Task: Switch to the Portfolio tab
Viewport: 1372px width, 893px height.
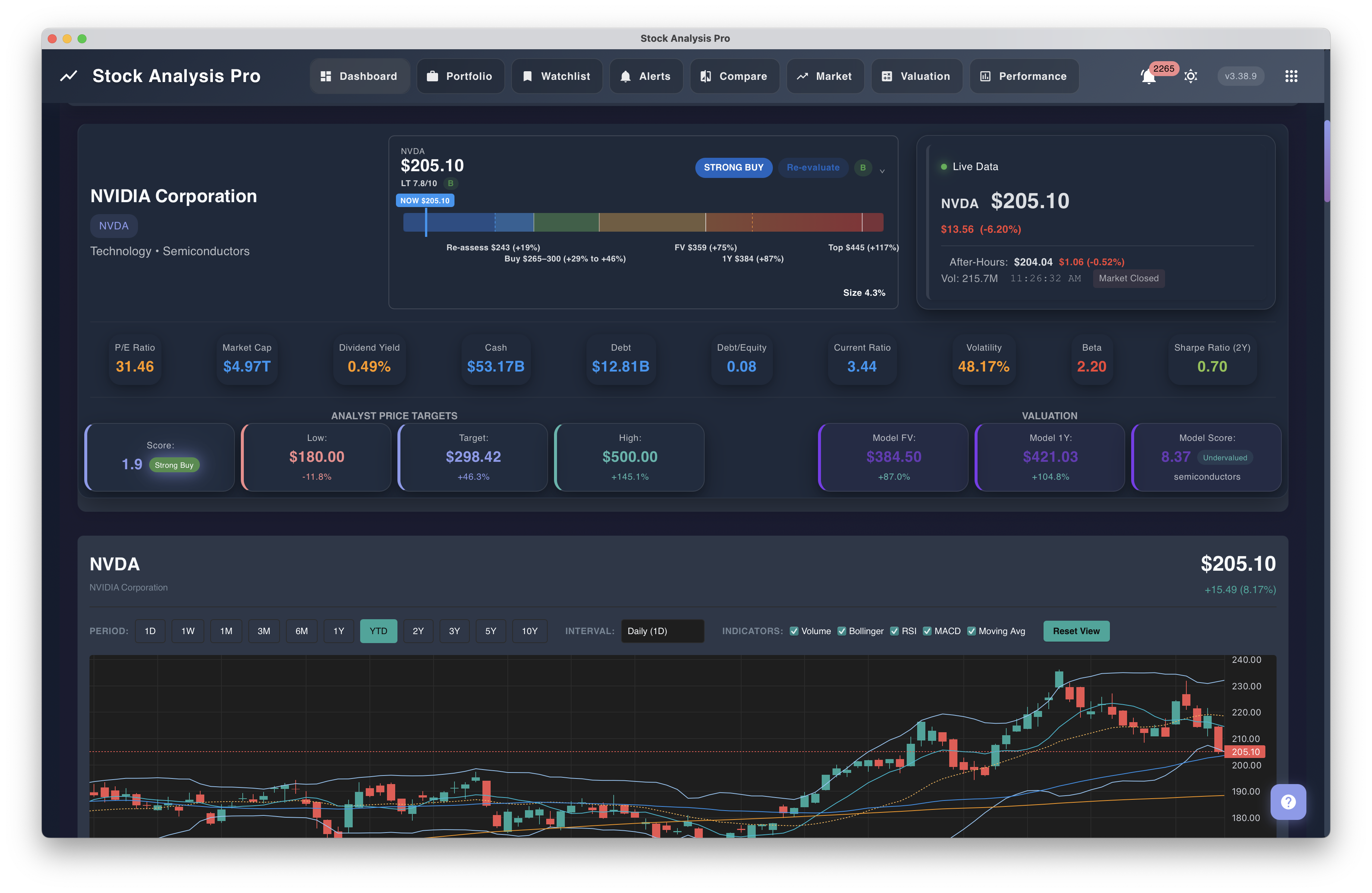Action: [460, 76]
